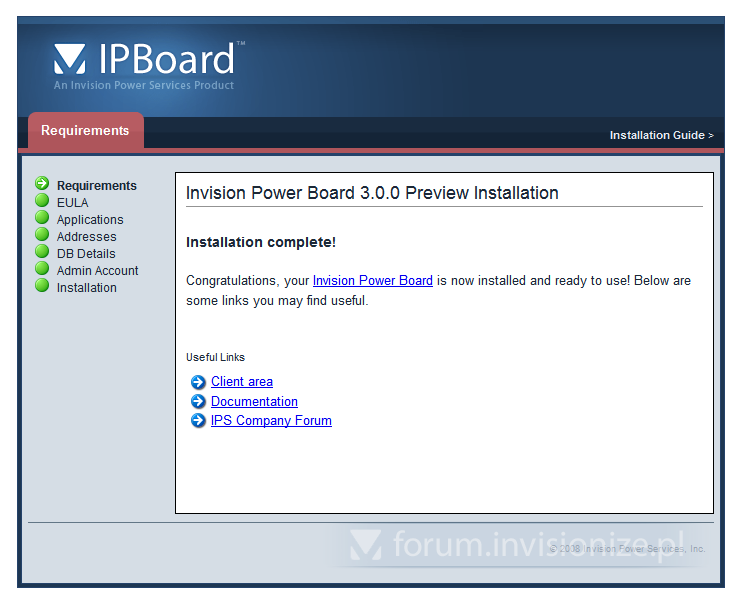729x600 pixels.
Task: Click the green arrow icon beside Requirements
Action: point(42,184)
